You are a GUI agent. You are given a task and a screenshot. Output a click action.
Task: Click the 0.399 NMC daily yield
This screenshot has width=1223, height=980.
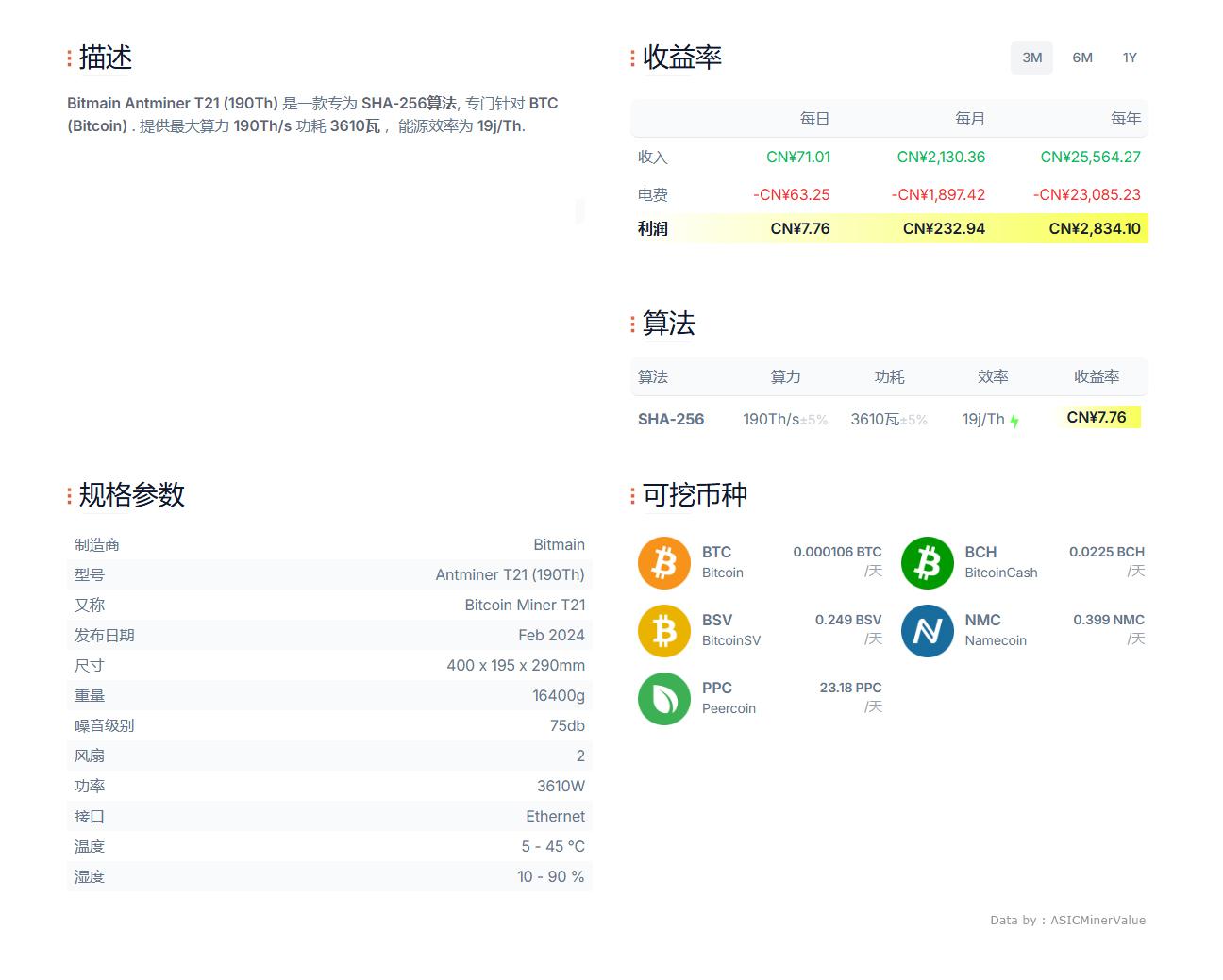tap(1109, 620)
